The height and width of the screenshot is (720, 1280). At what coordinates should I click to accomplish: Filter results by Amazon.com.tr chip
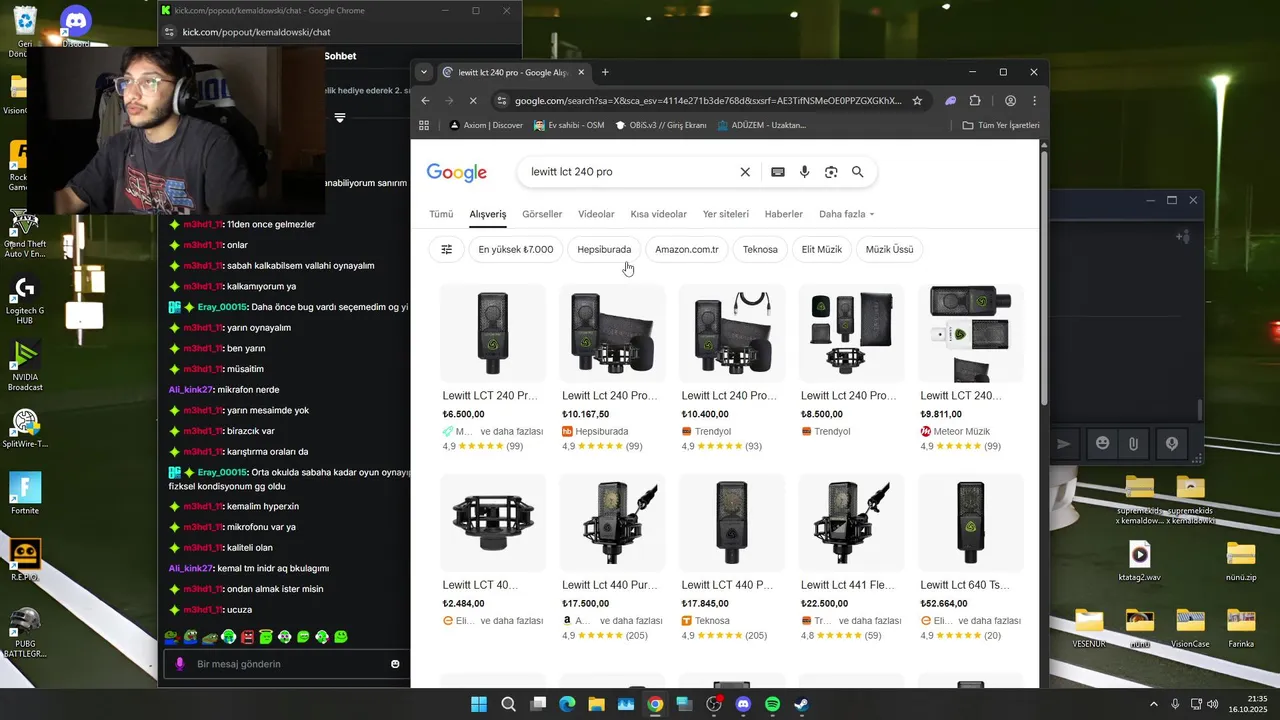pos(686,249)
